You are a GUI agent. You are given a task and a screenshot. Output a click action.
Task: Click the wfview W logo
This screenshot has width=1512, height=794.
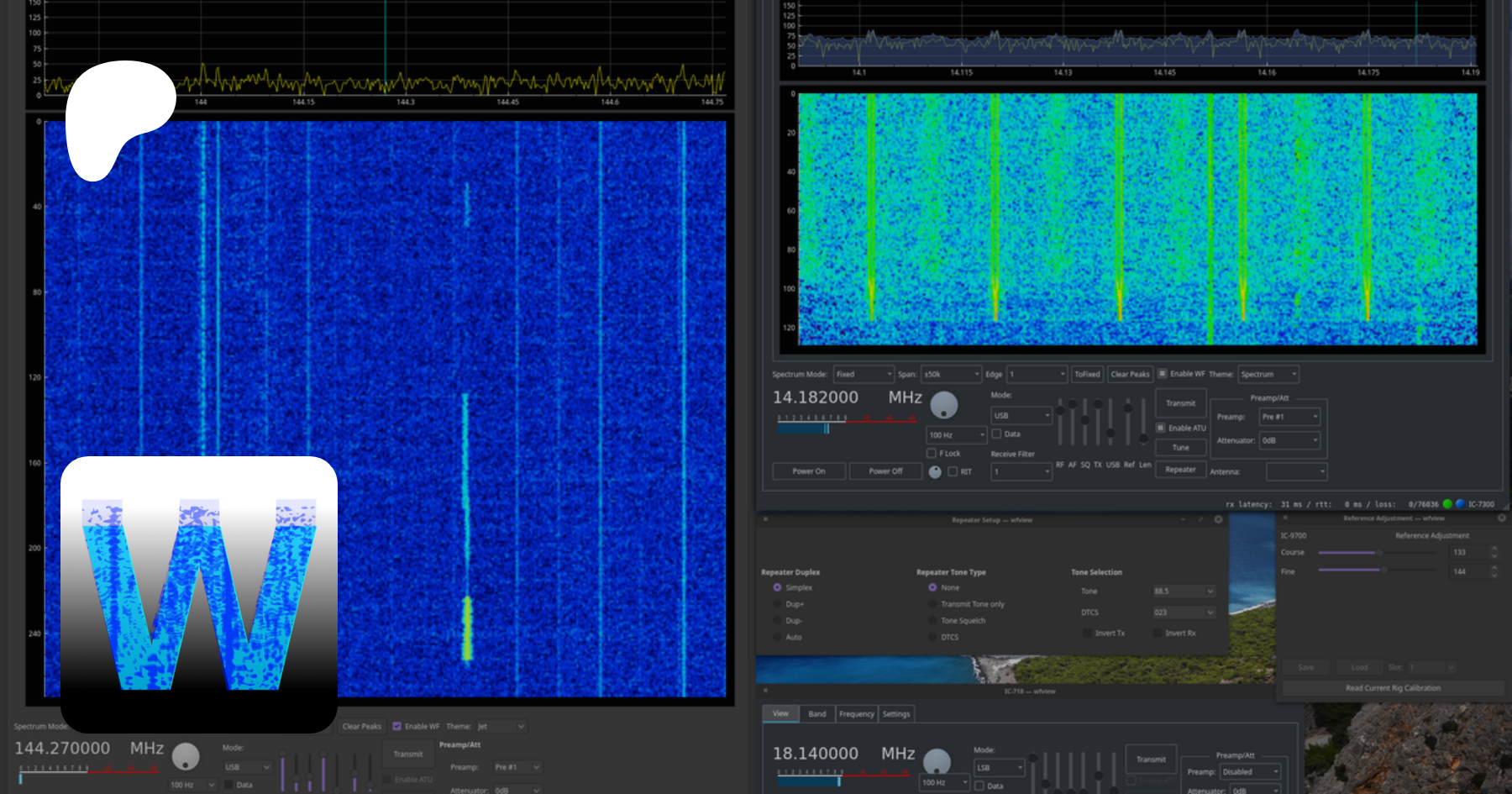tap(199, 594)
